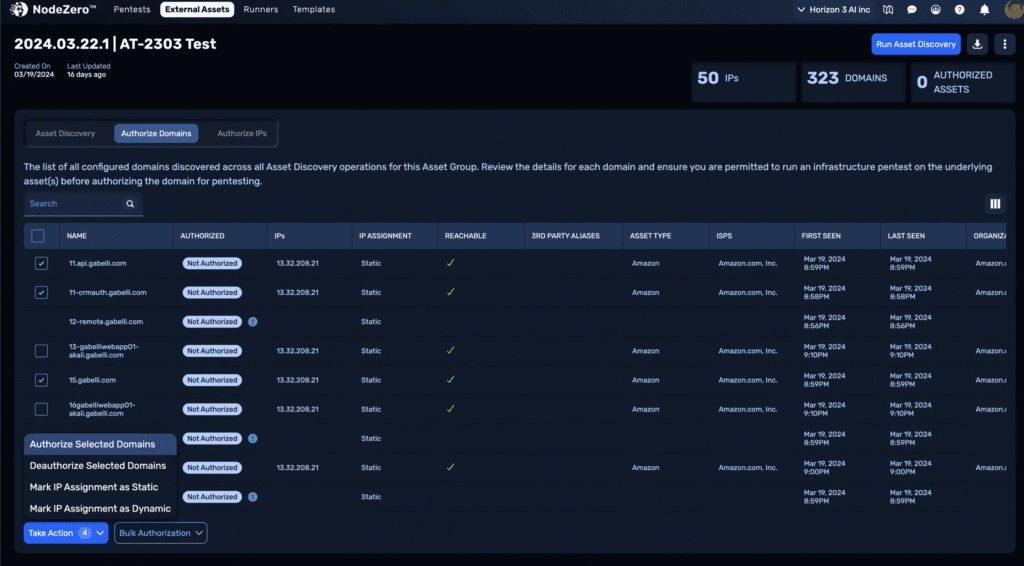Click the map icon in header
Viewport: 1024px width, 566px height.
pos(887,10)
